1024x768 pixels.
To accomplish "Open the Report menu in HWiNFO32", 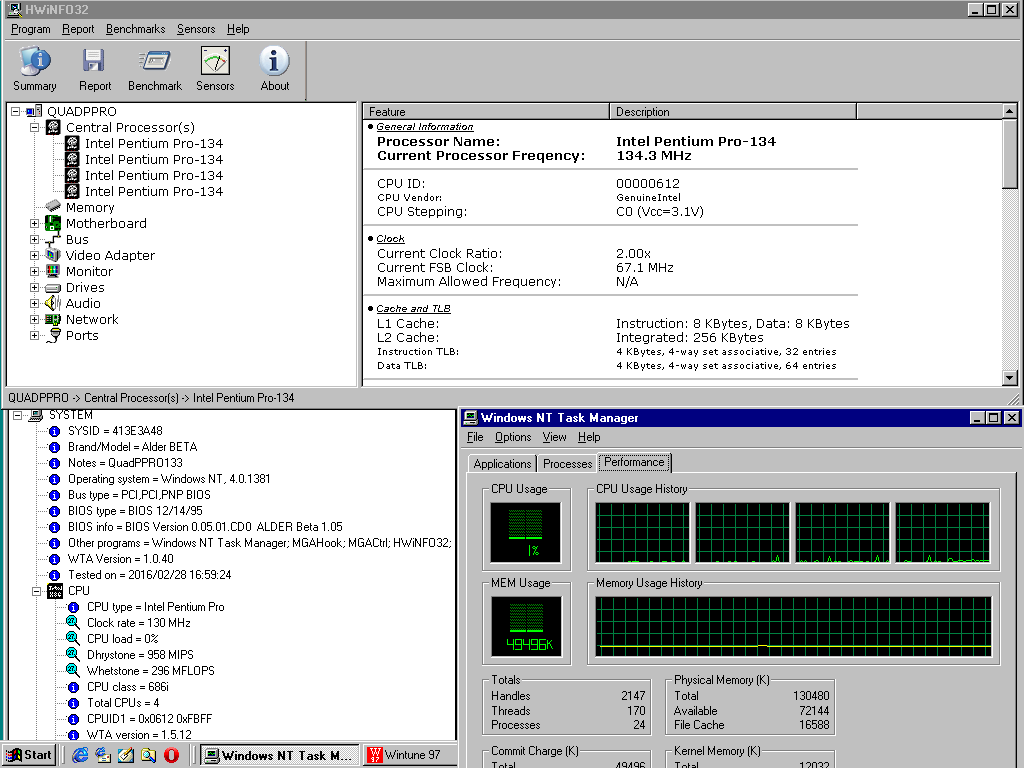I will pyautogui.click(x=78, y=29).
